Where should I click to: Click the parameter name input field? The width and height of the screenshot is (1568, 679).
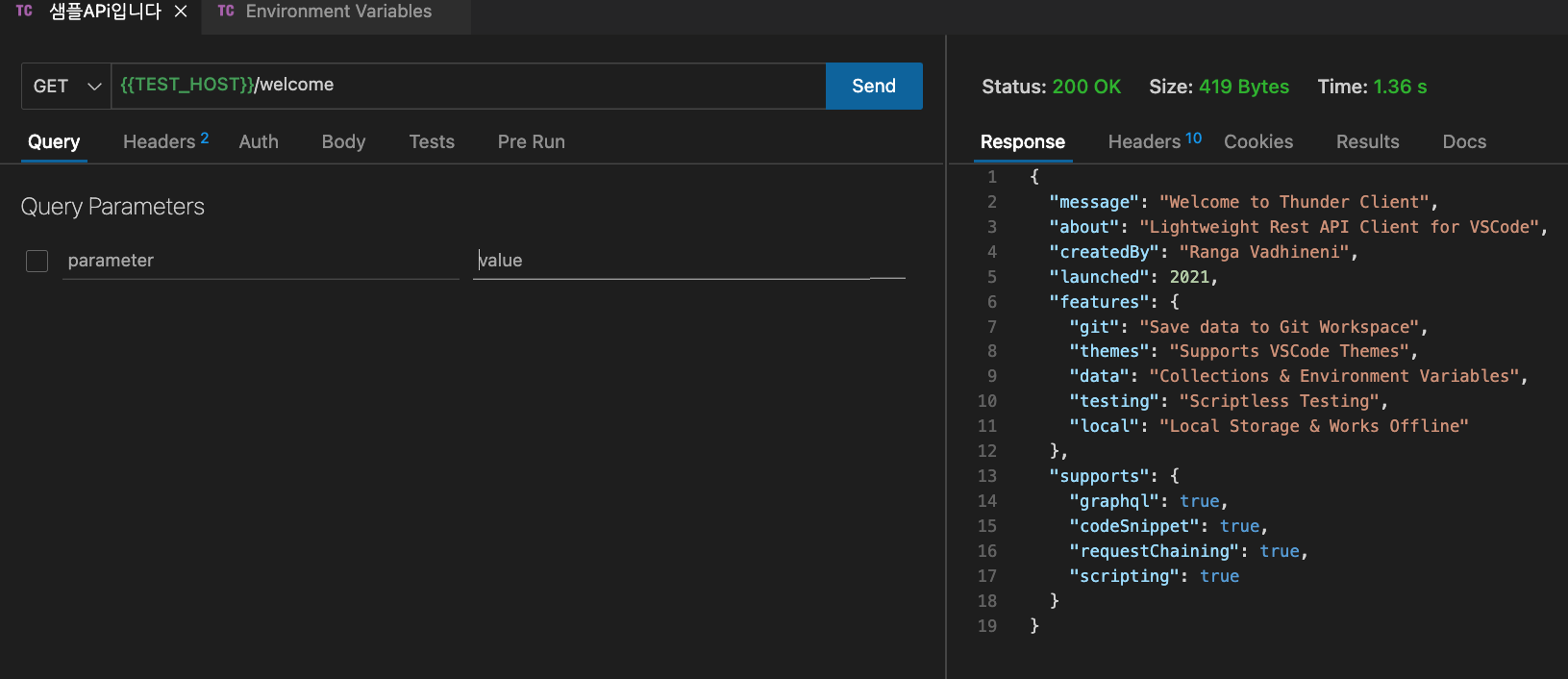coord(261,261)
